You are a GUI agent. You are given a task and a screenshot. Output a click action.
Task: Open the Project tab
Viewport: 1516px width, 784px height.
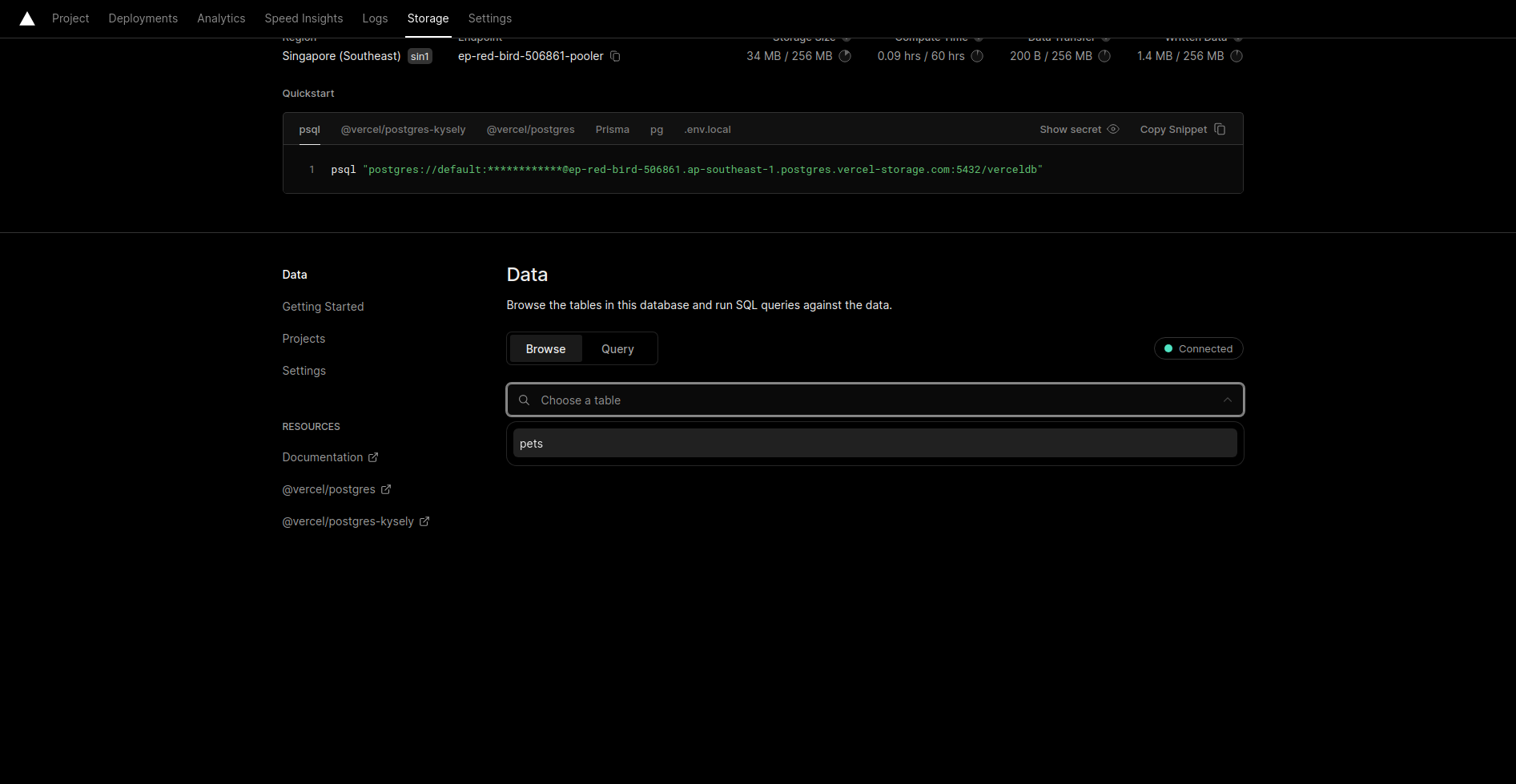pyautogui.click(x=70, y=18)
